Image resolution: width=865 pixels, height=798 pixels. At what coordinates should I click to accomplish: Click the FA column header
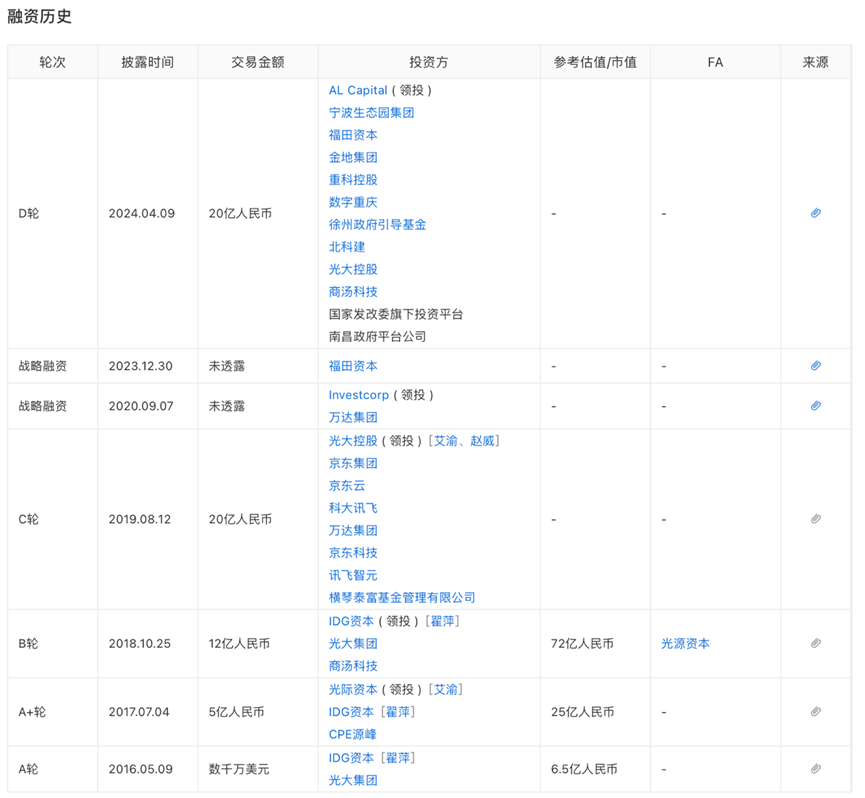715,62
